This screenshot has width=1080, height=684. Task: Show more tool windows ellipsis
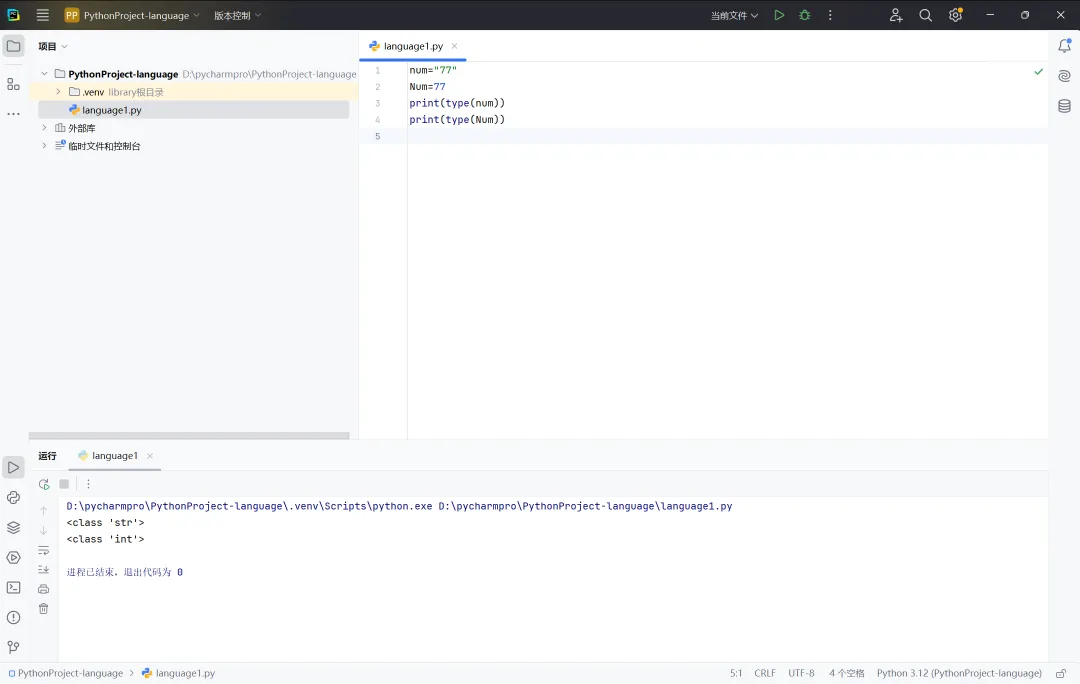(13, 114)
